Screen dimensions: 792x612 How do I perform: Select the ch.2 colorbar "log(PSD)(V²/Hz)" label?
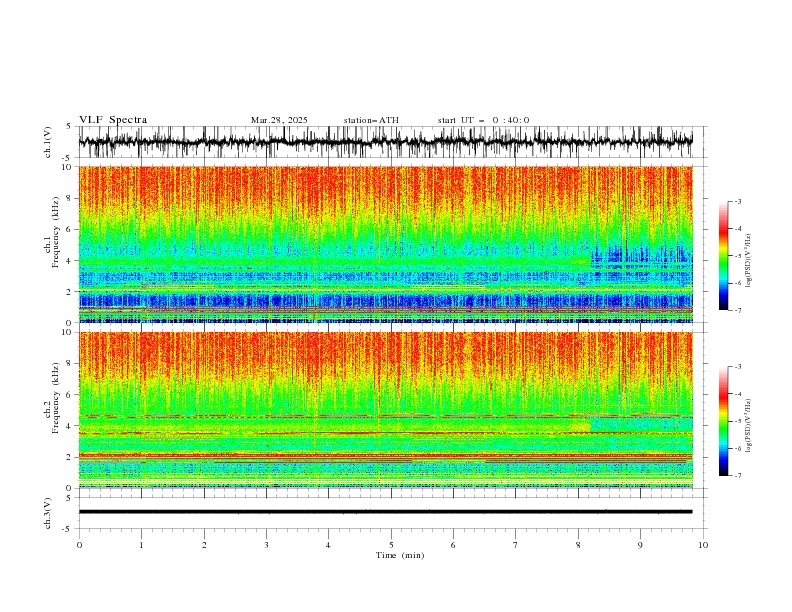pyautogui.click(x=749, y=425)
